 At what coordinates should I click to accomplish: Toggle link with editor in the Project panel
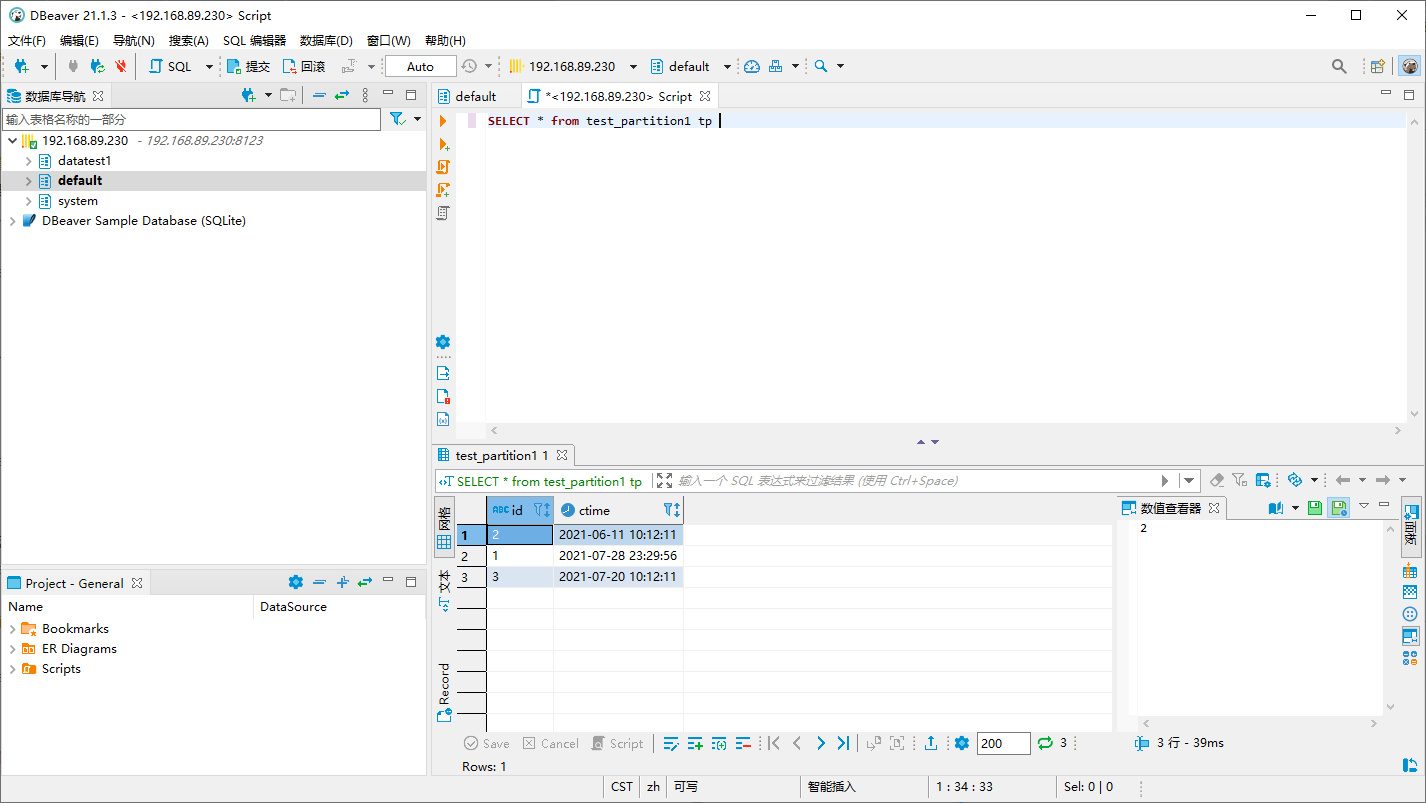(x=365, y=582)
